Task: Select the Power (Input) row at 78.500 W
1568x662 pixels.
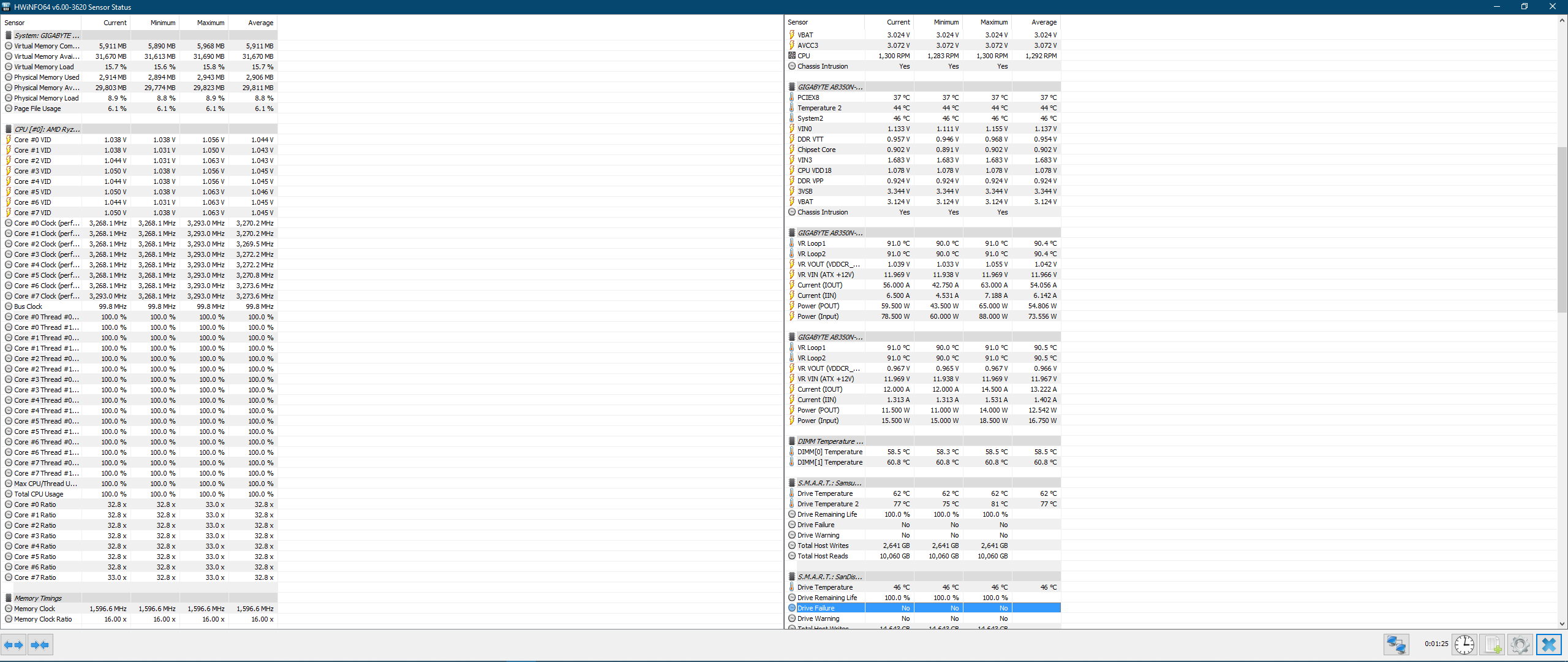Action: 818,316
